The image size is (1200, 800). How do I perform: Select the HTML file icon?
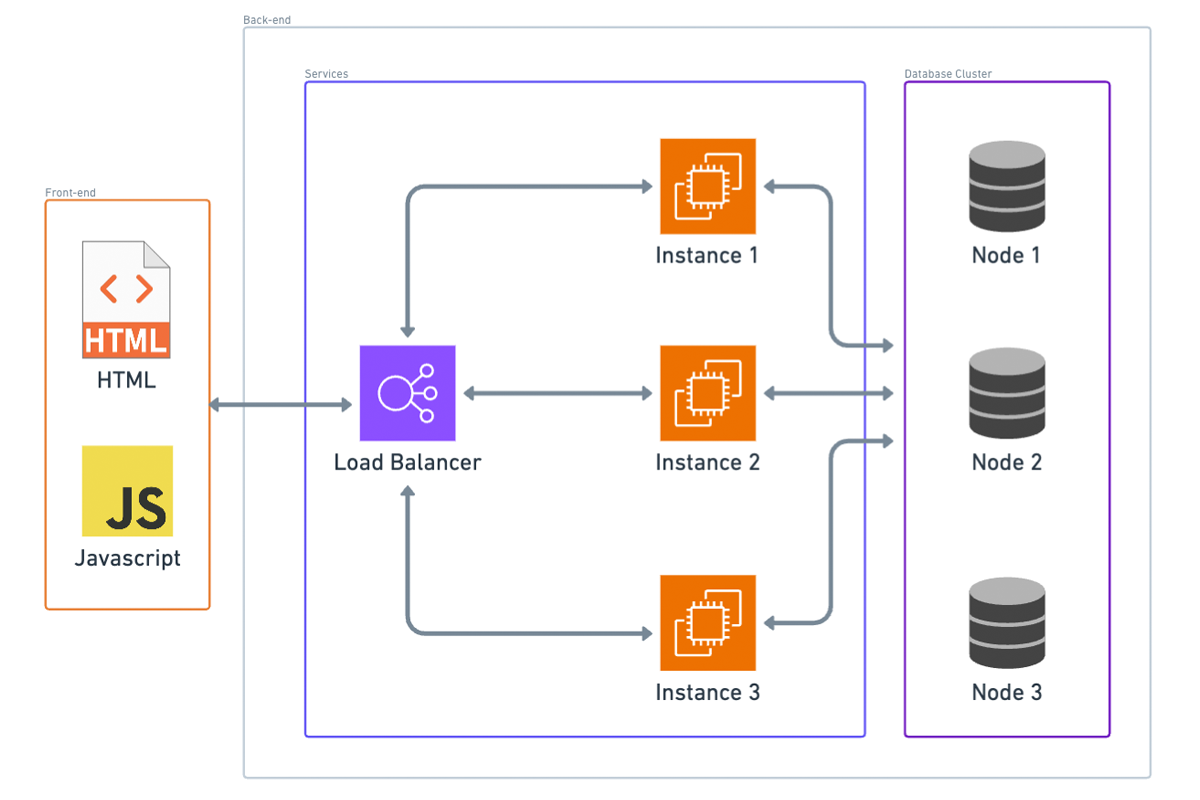coord(126,299)
